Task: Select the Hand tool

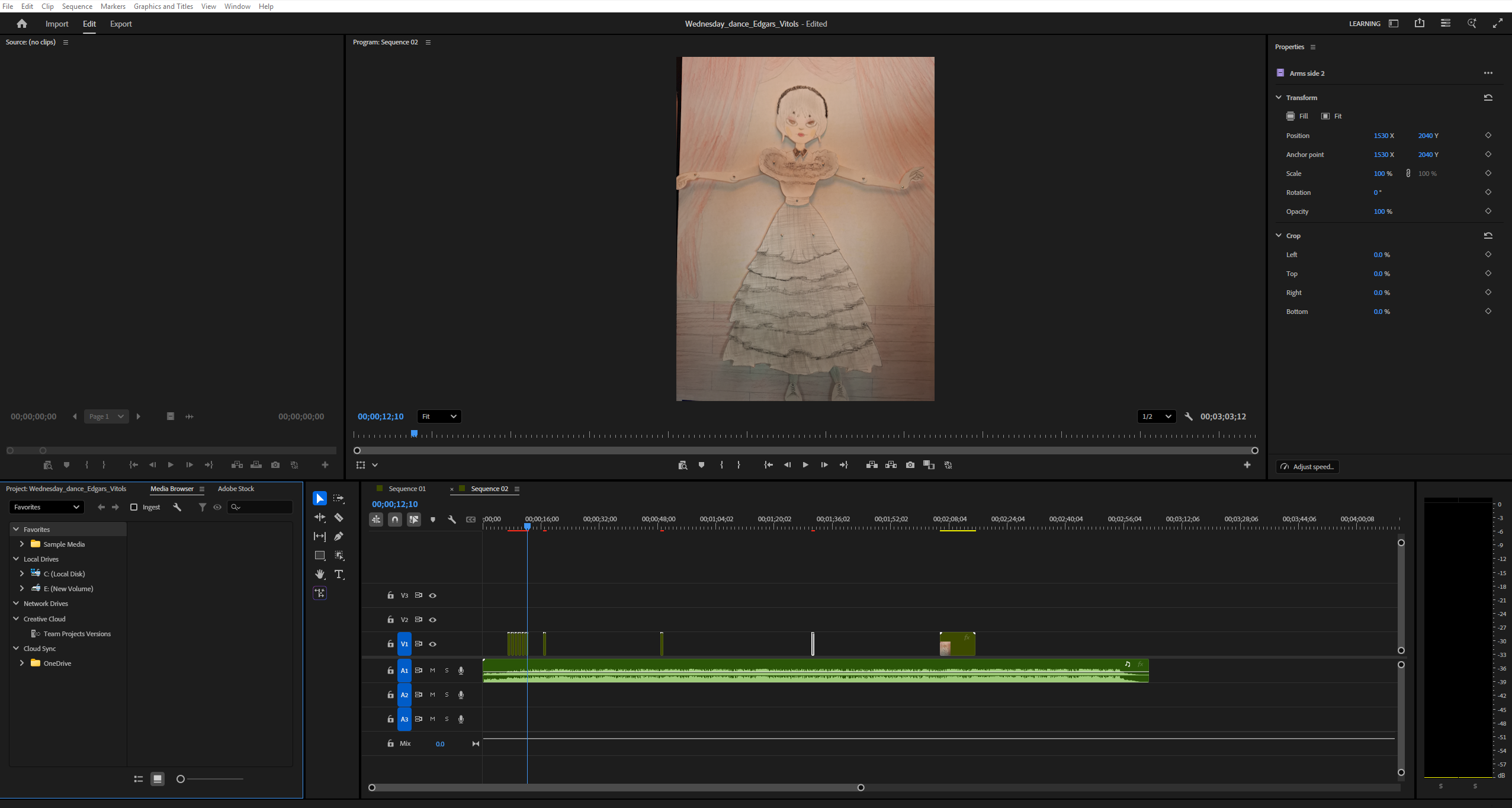Action: [x=320, y=575]
